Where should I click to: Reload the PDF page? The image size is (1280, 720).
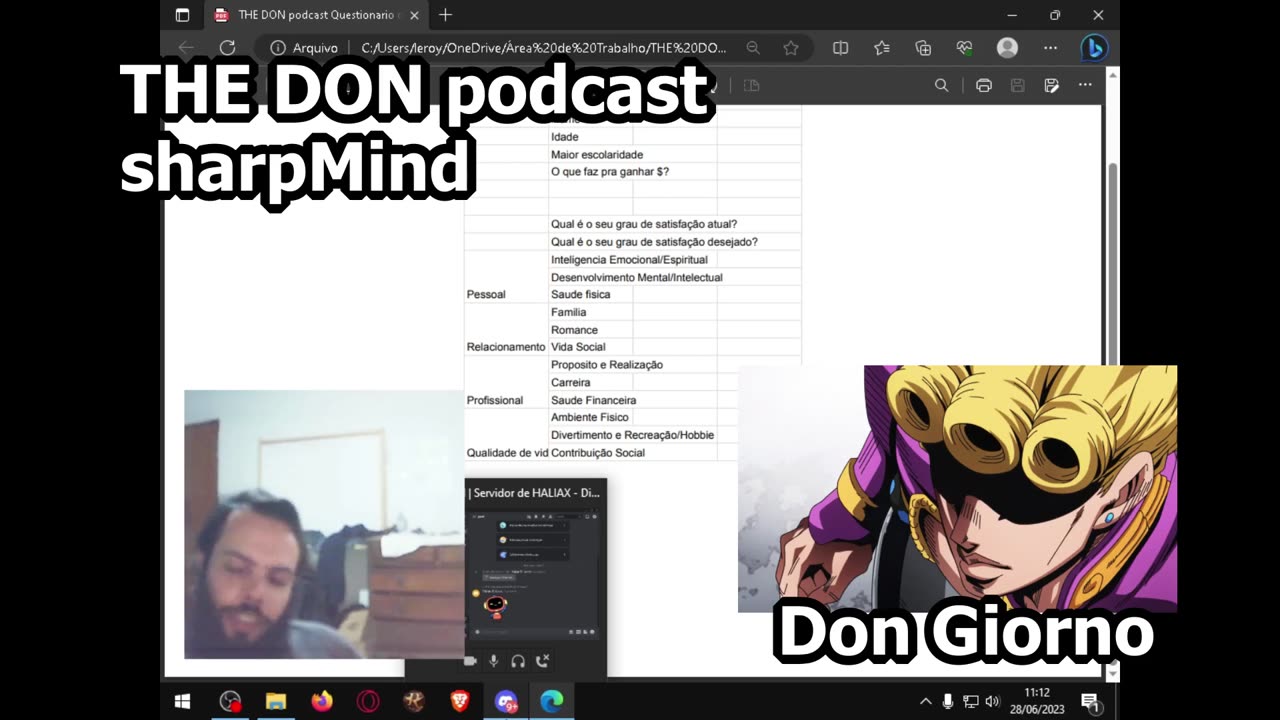(x=227, y=47)
